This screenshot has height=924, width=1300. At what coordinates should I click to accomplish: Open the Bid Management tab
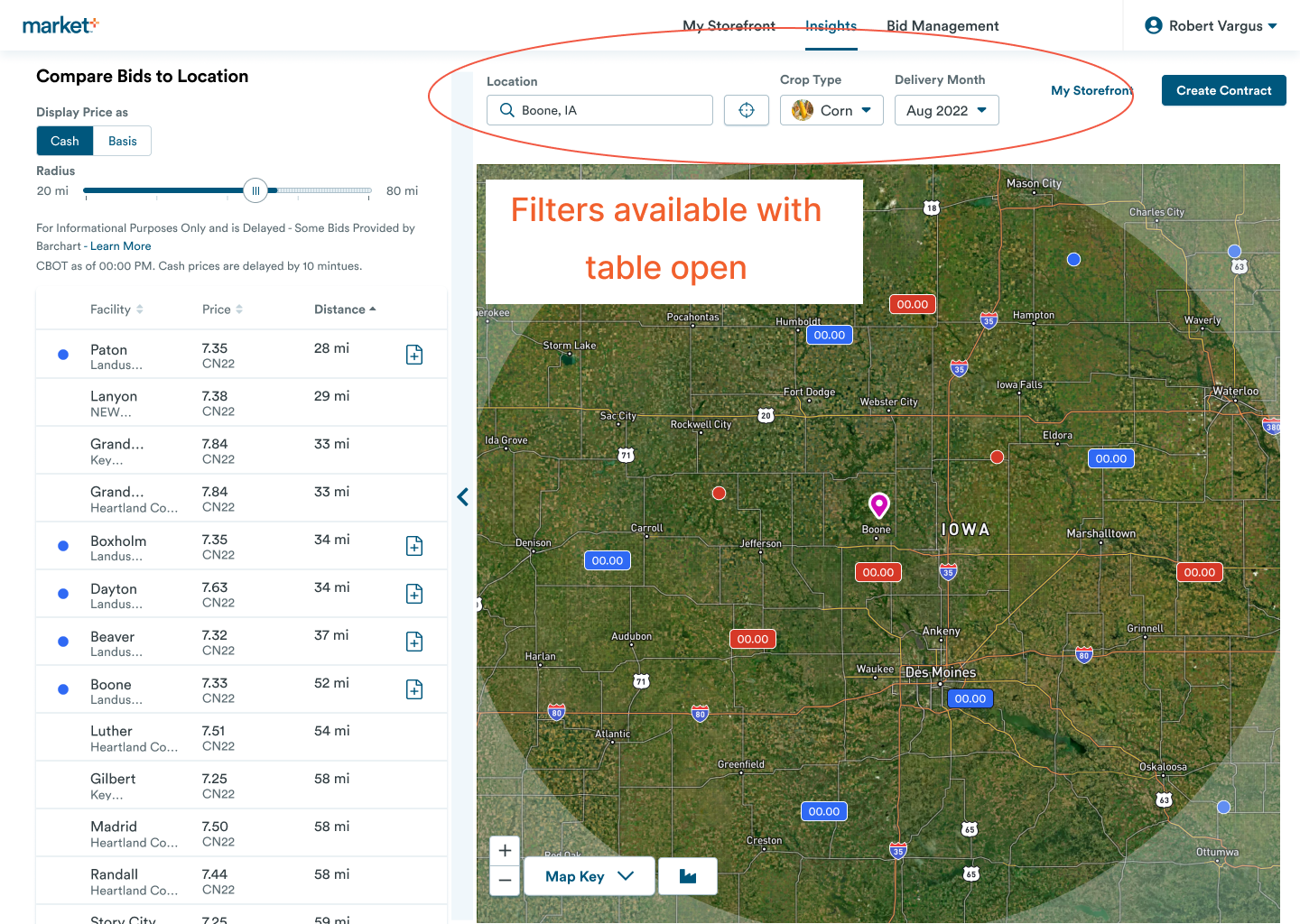942,25
